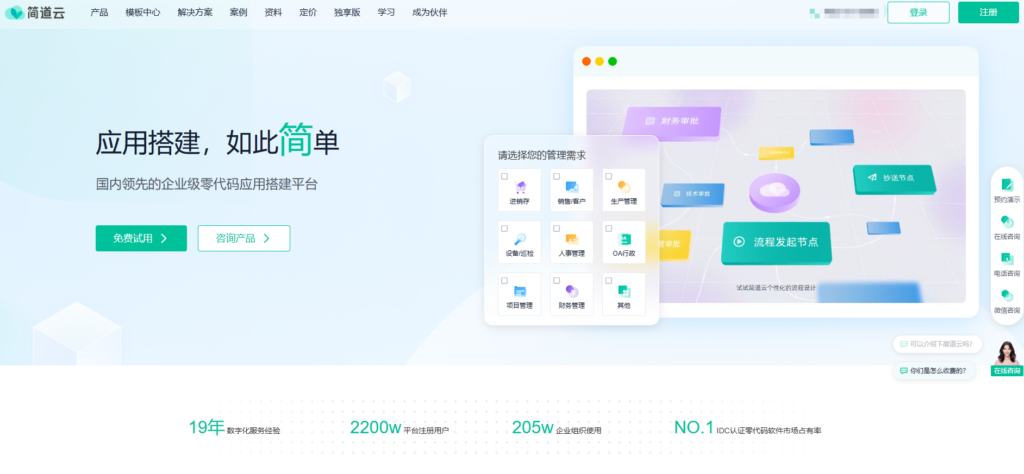
Task: Click the 设备/巡检 magnifier icon
Action: coord(520,239)
